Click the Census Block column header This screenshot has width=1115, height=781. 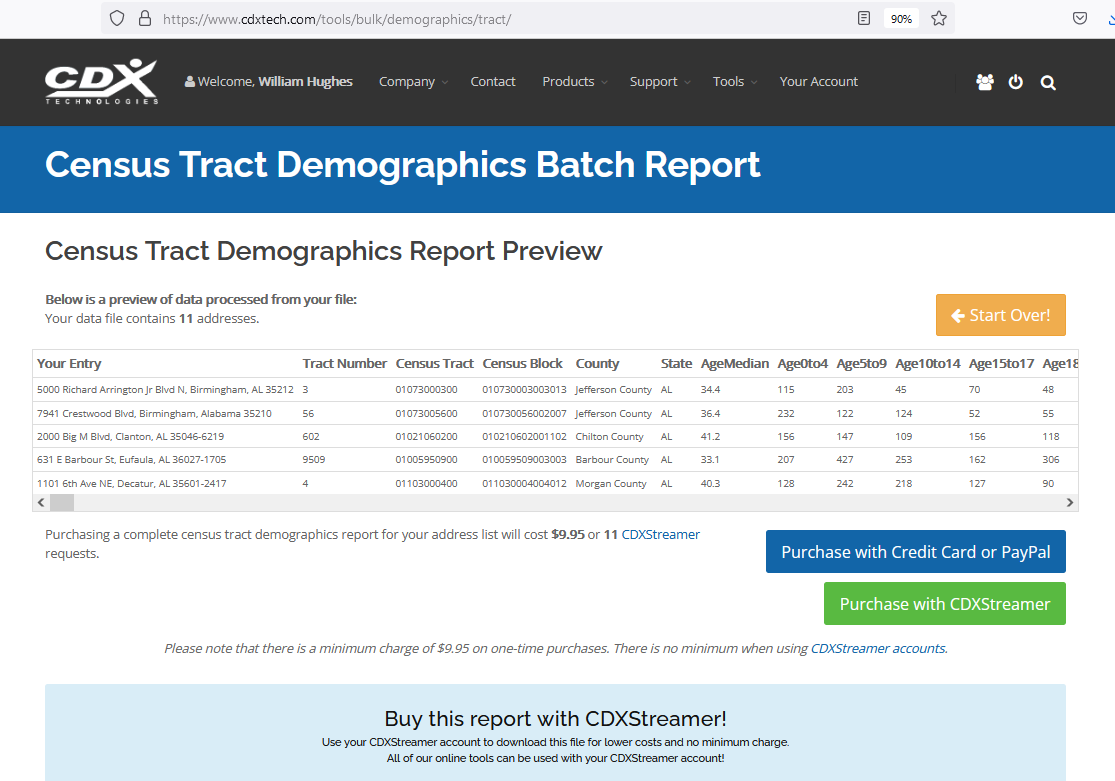point(523,363)
